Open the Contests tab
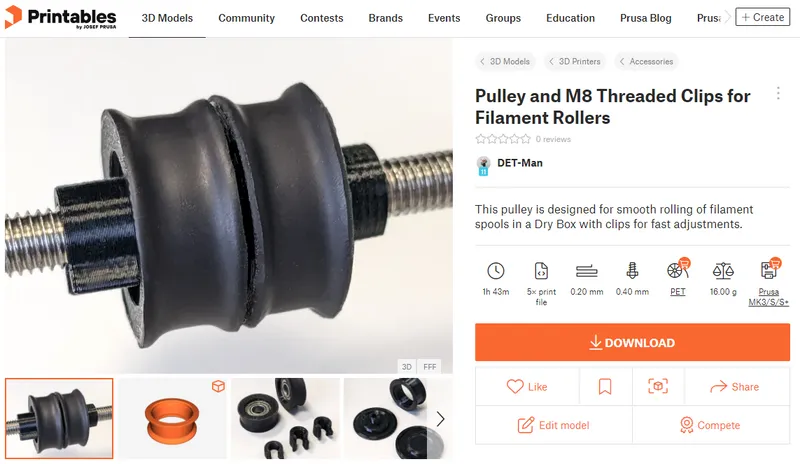The image size is (800, 464). coord(321,18)
